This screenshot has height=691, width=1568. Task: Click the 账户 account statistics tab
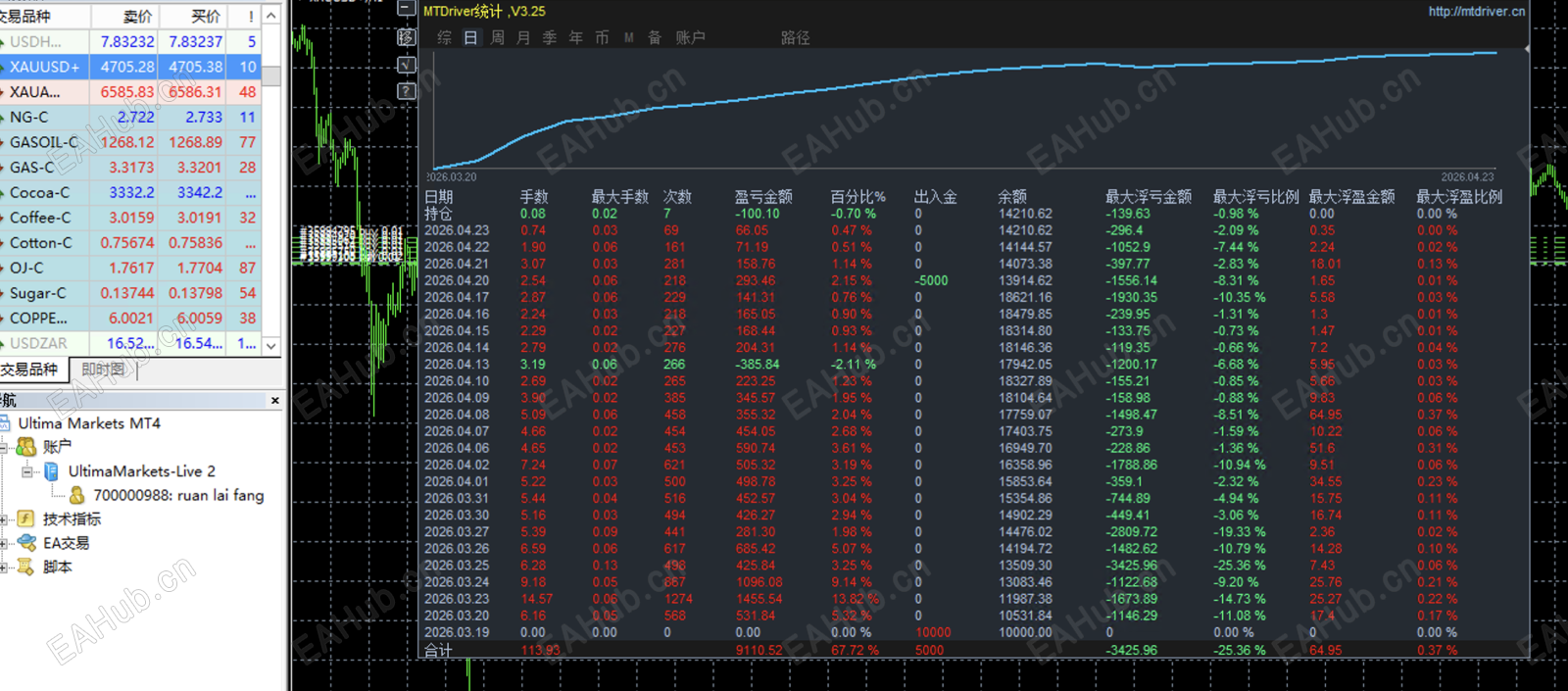(x=690, y=37)
